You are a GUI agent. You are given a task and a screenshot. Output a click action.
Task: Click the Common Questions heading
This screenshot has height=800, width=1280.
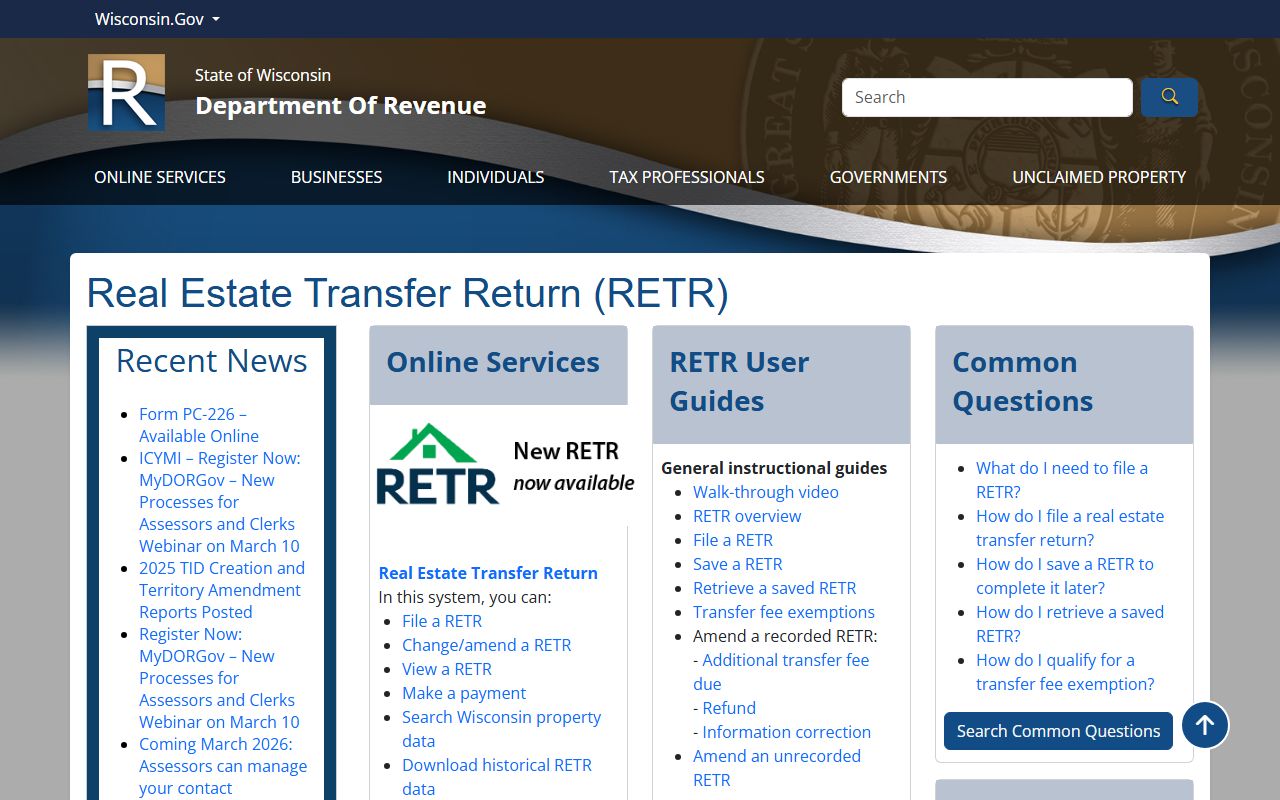1022,381
